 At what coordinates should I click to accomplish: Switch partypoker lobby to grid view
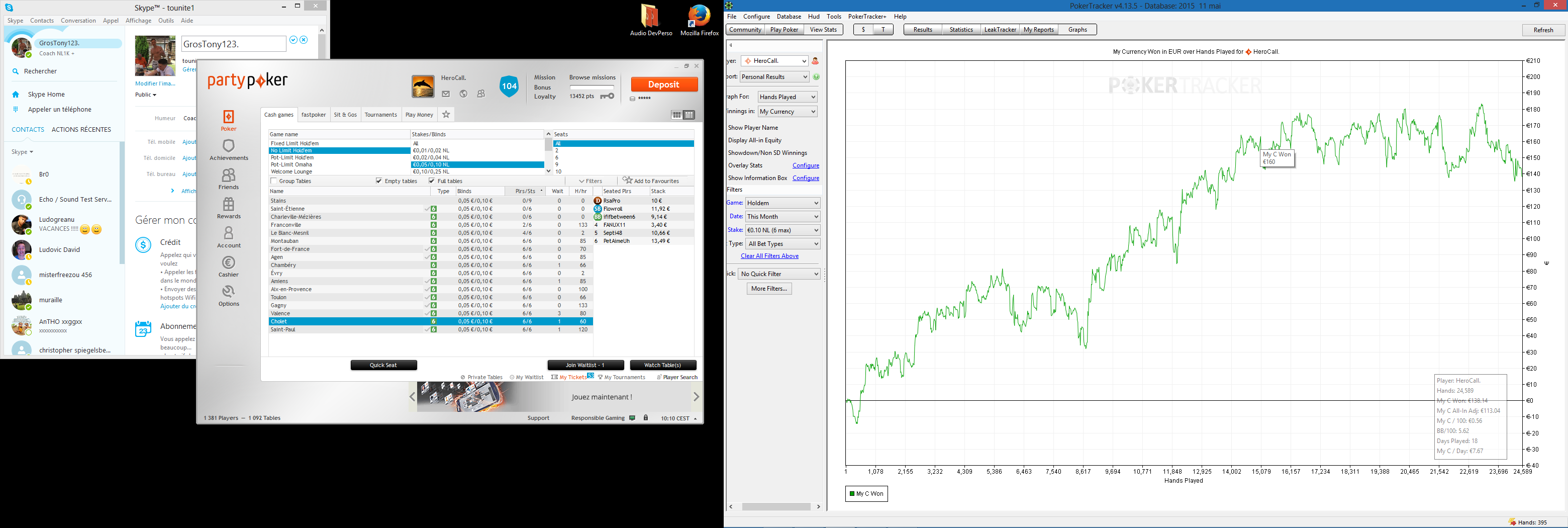[x=676, y=115]
